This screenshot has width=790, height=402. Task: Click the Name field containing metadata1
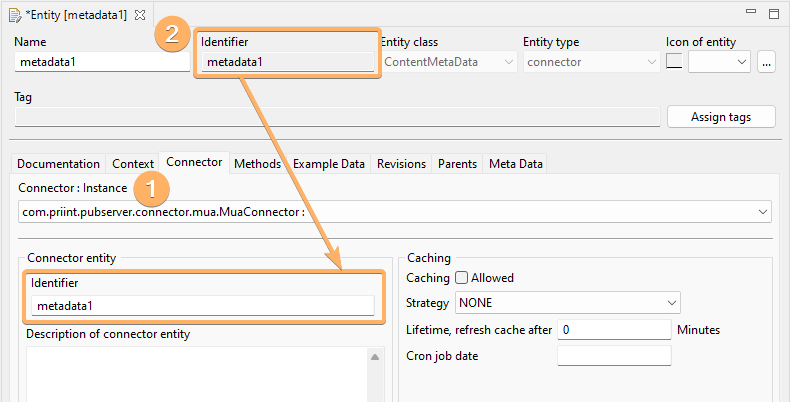(100, 62)
